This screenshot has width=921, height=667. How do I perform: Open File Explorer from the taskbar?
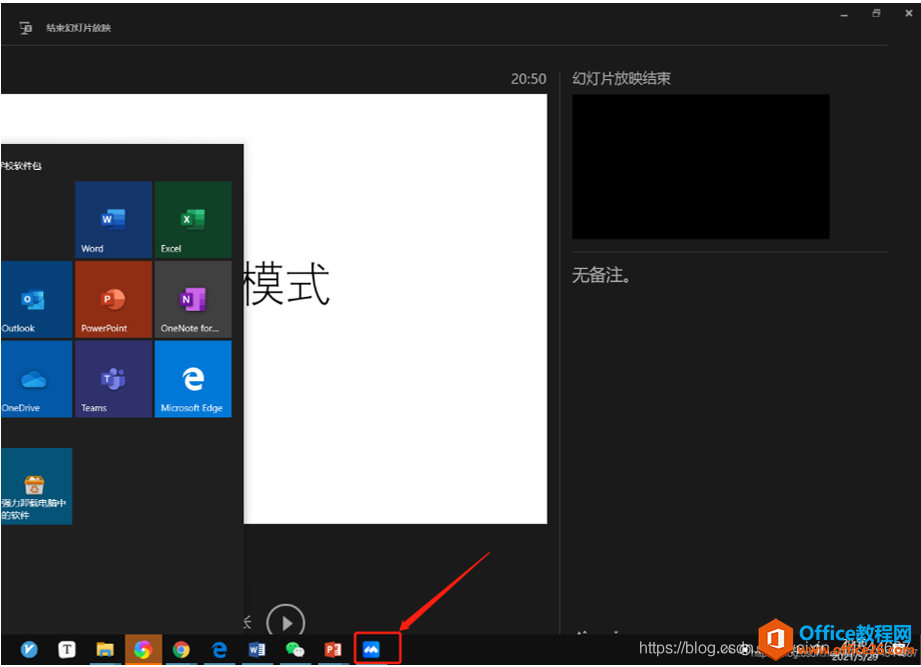(104, 649)
